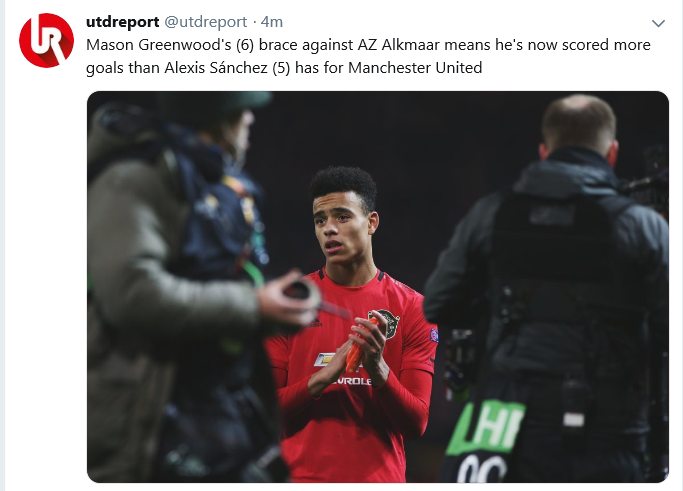Click the utdreport display name
This screenshot has height=491, width=683.
(122, 21)
